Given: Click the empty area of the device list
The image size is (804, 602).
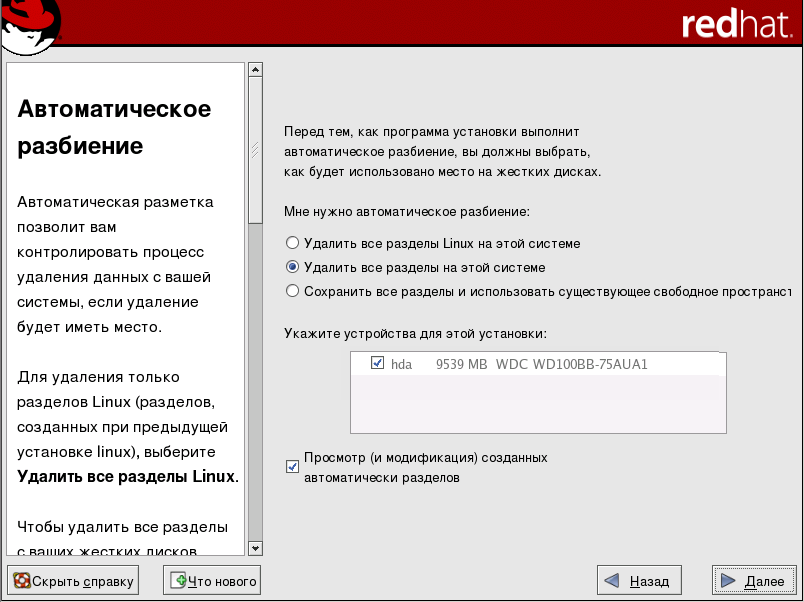Looking at the screenshot, I should 538,405.
